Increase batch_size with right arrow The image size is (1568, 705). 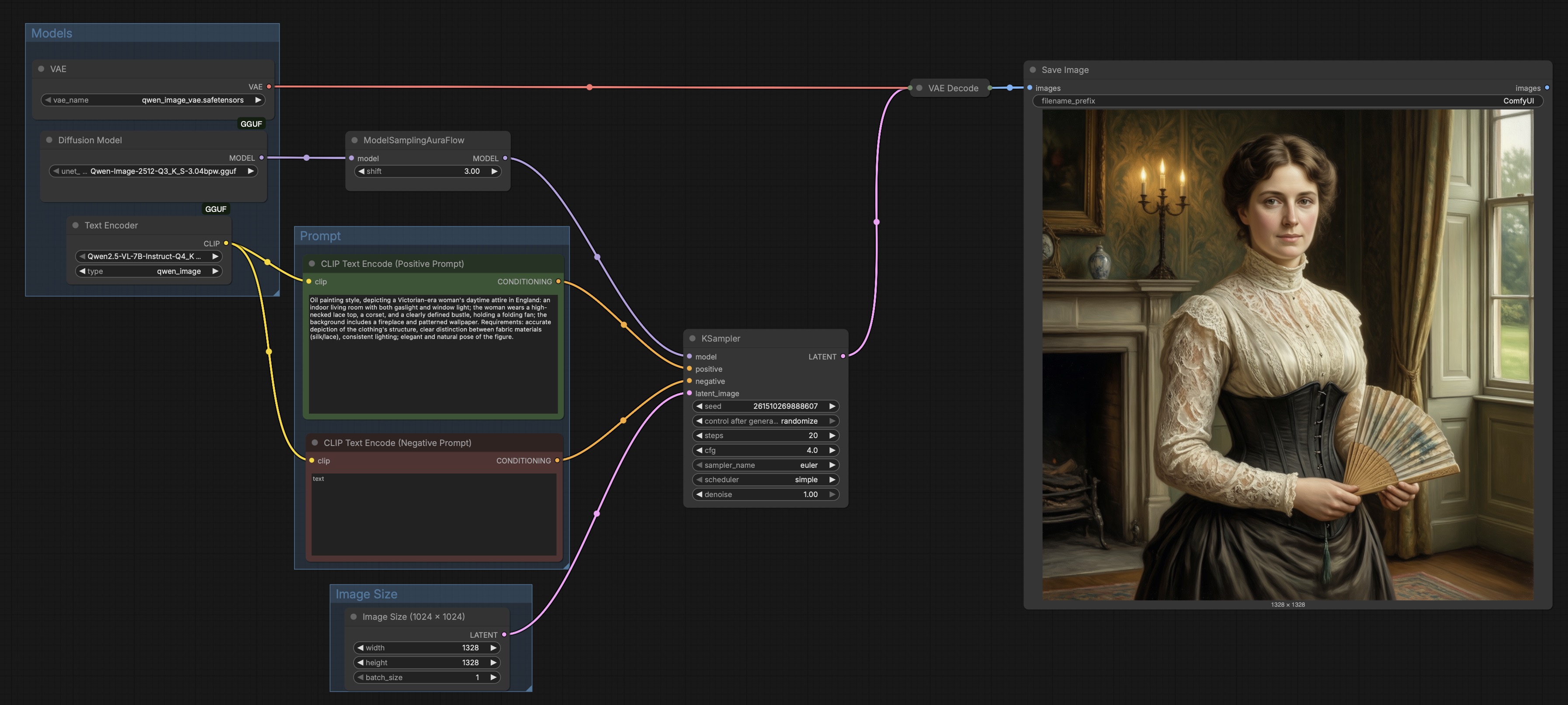coord(493,677)
